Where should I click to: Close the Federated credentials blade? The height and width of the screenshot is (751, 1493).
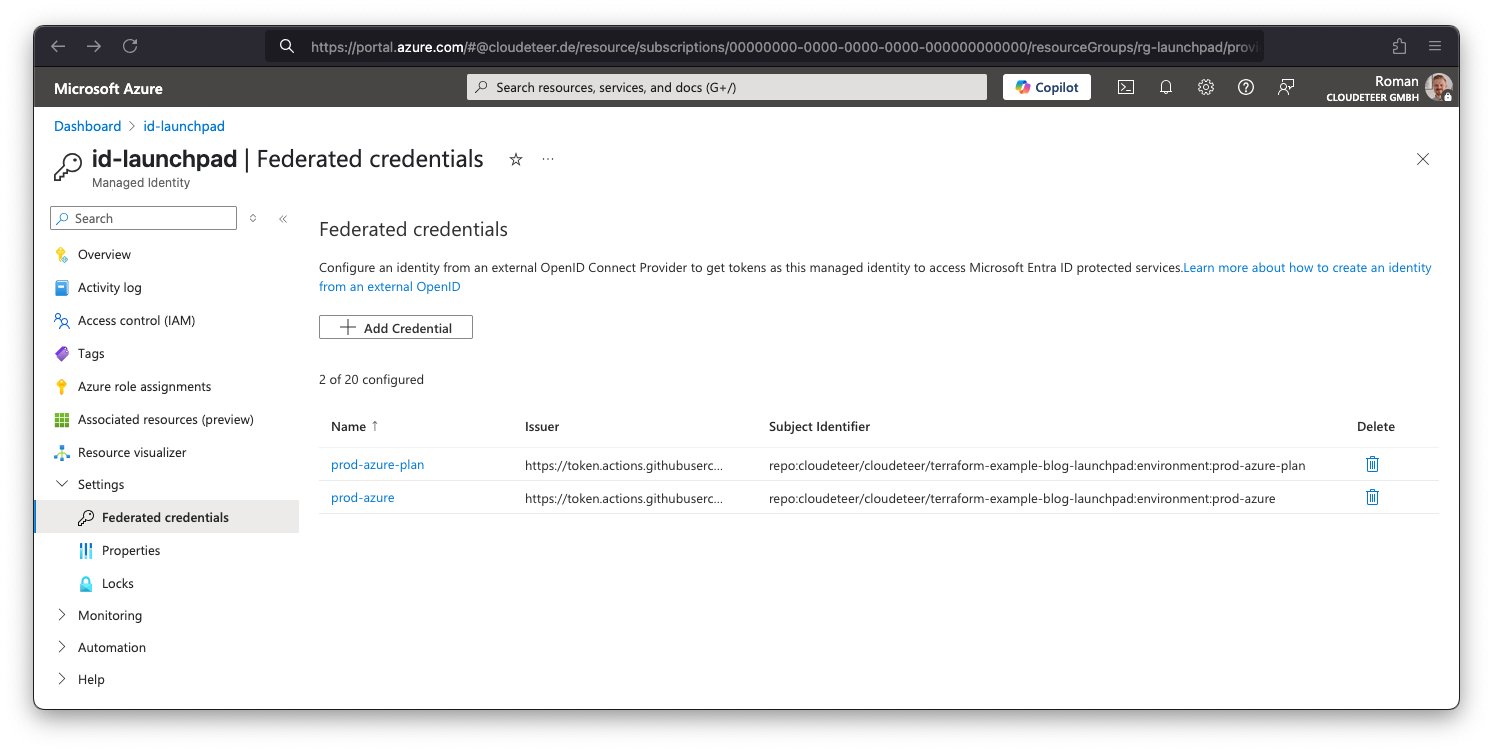click(1423, 159)
